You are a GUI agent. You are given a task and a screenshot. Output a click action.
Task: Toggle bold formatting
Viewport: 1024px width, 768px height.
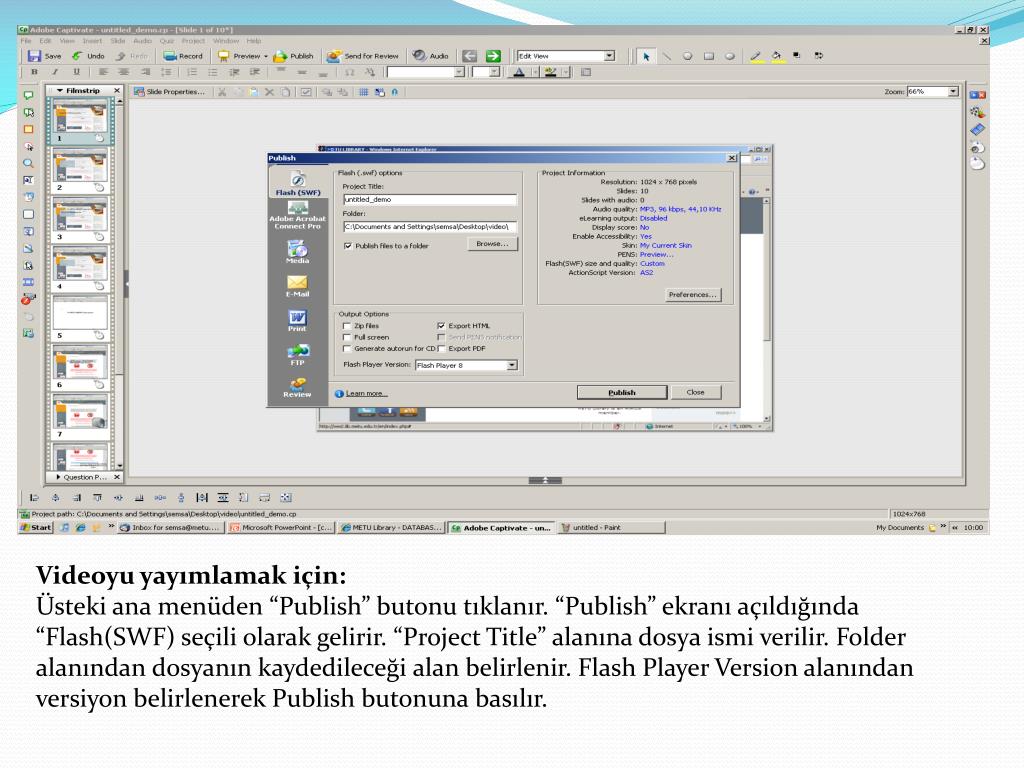tap(35, 72)
